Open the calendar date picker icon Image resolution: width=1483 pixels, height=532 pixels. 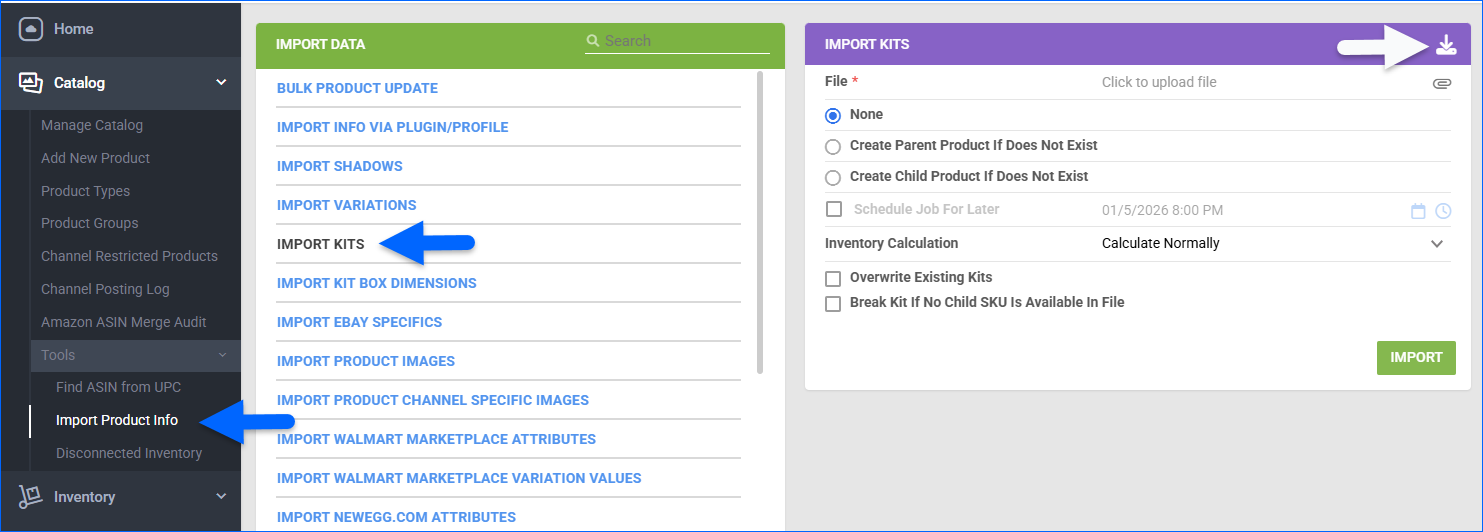[x=1417, y=211]
